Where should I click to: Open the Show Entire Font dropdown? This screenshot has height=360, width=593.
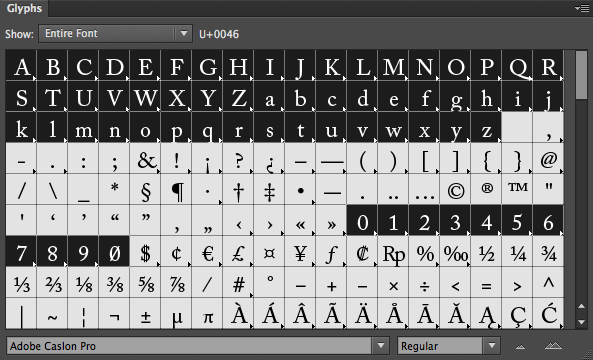(115, 34)
